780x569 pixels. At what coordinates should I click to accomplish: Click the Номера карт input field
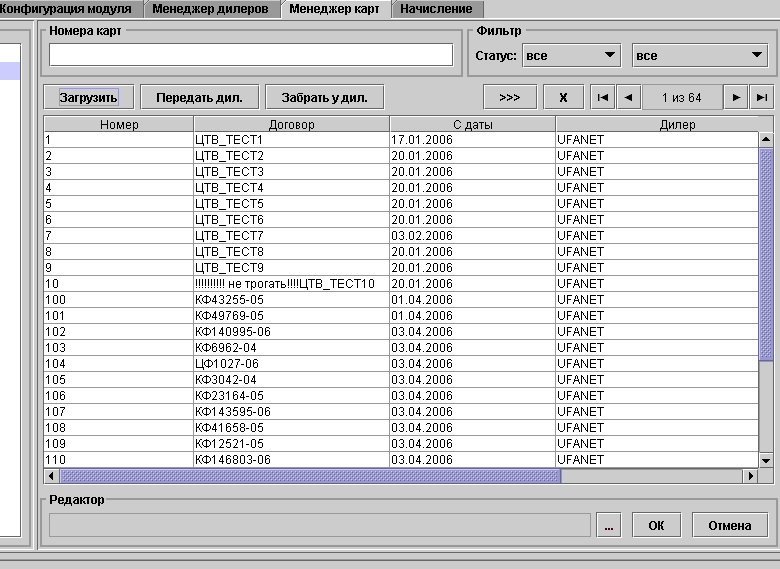[250, 55]
